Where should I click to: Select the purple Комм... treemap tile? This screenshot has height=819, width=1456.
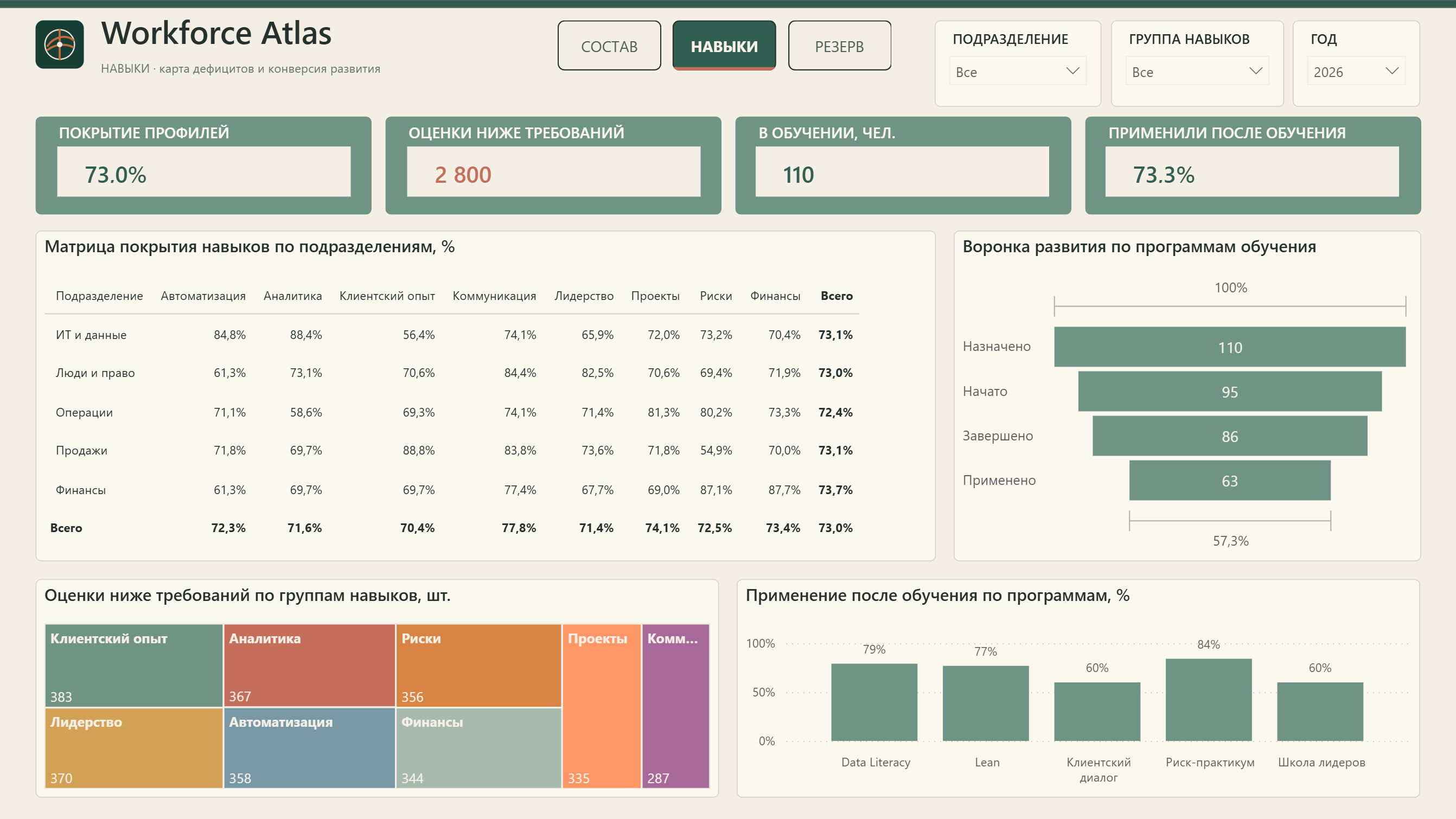[675, 706]
